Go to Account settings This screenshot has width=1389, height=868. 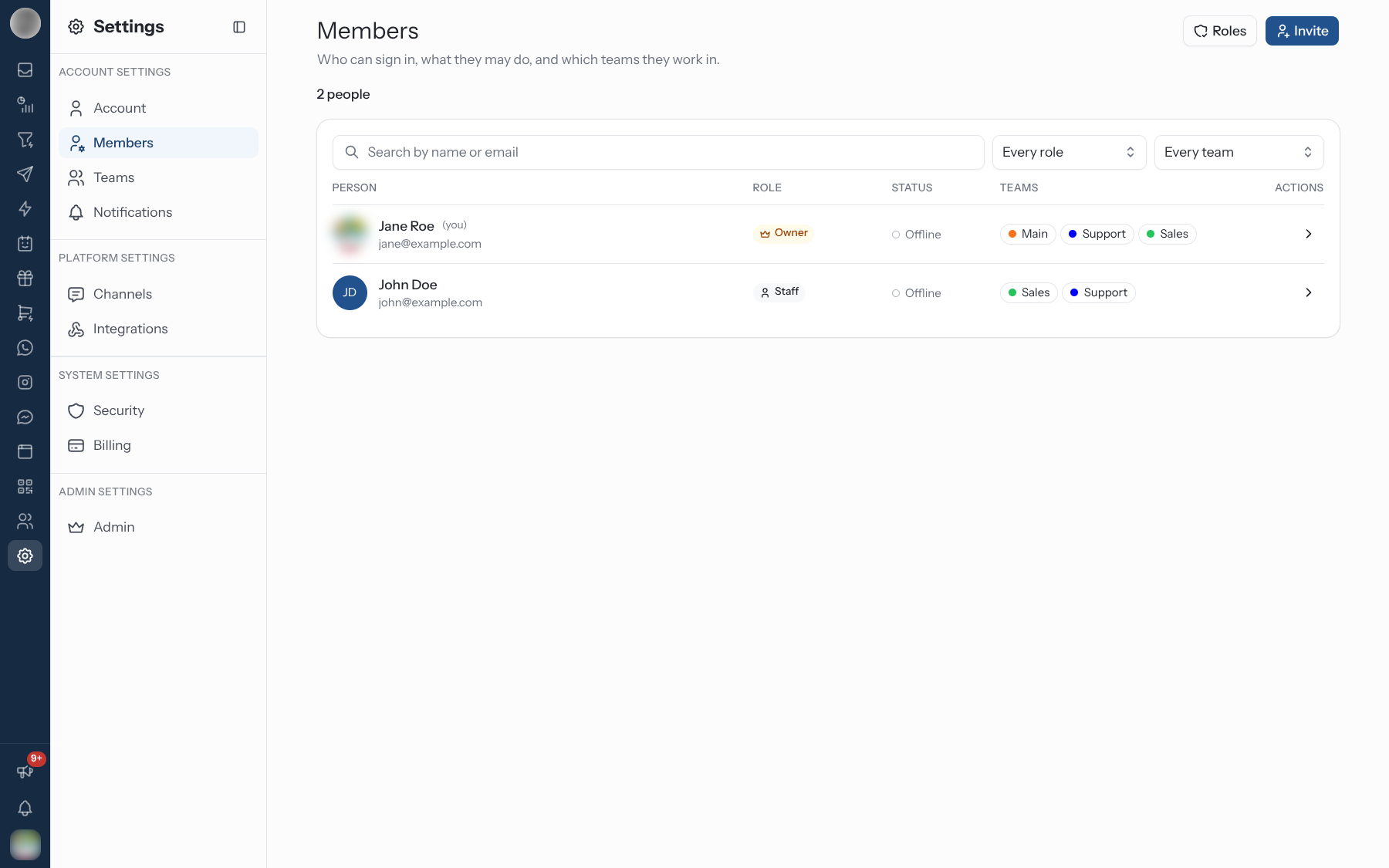[158, 108]
